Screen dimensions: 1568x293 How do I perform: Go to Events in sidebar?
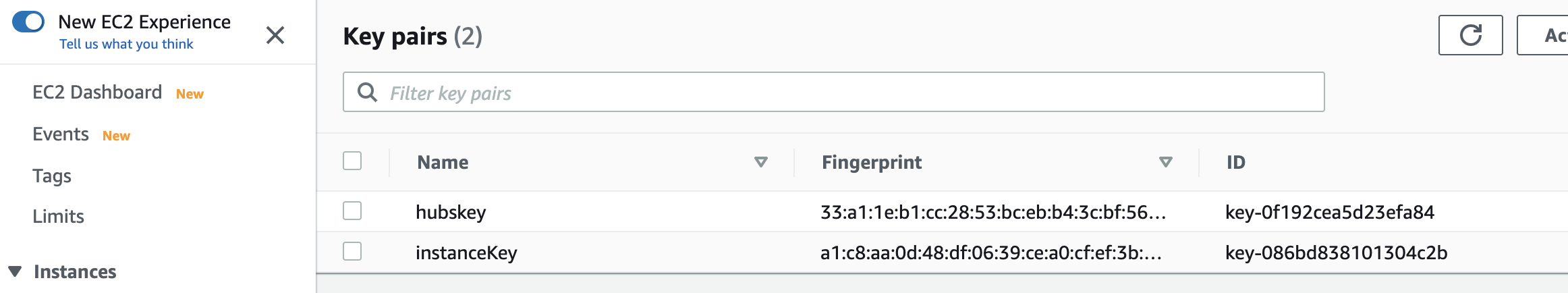tap(61, 134)
